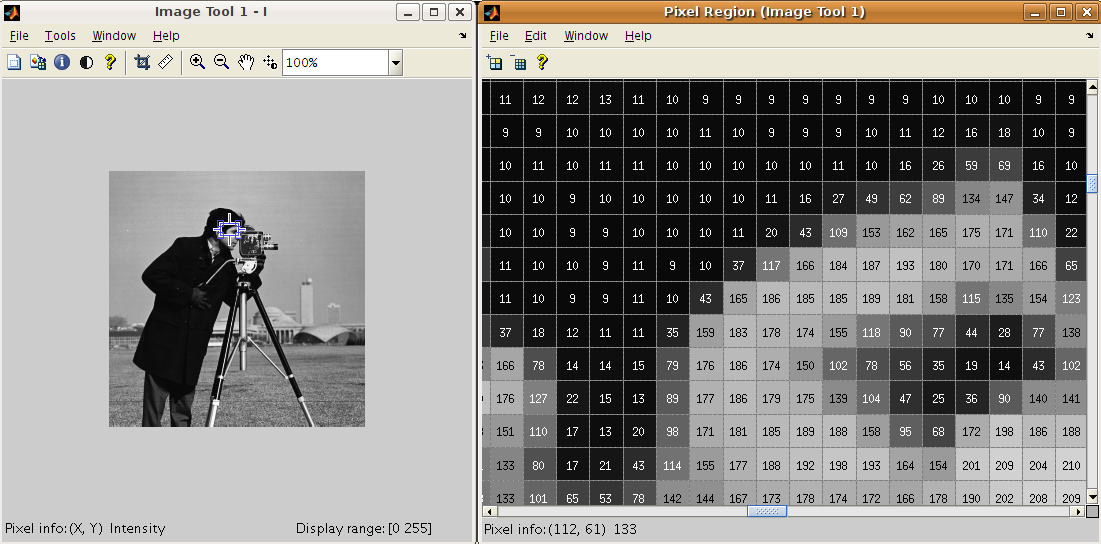Click the Display range [0 255] status text
The image size is (1101, 544).
coord(364,529)
